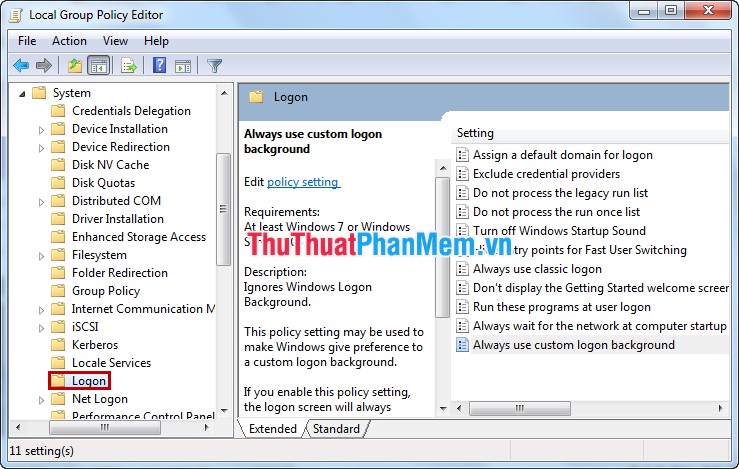
Task: Toggle Show/Hide Action Pane icon
Action: 183,66
